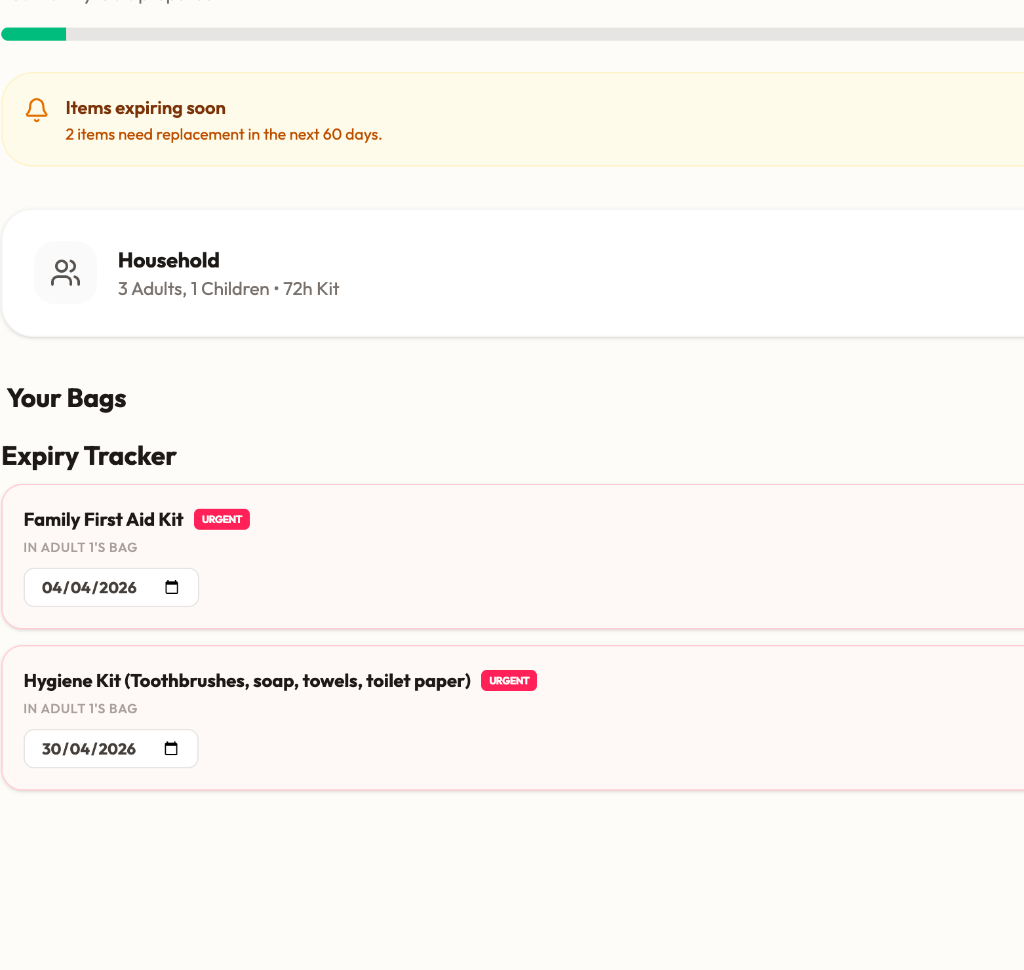1024x970 pixels.
Task: Select the Hygiene Kit expiry date field
Action: point(90,749)
